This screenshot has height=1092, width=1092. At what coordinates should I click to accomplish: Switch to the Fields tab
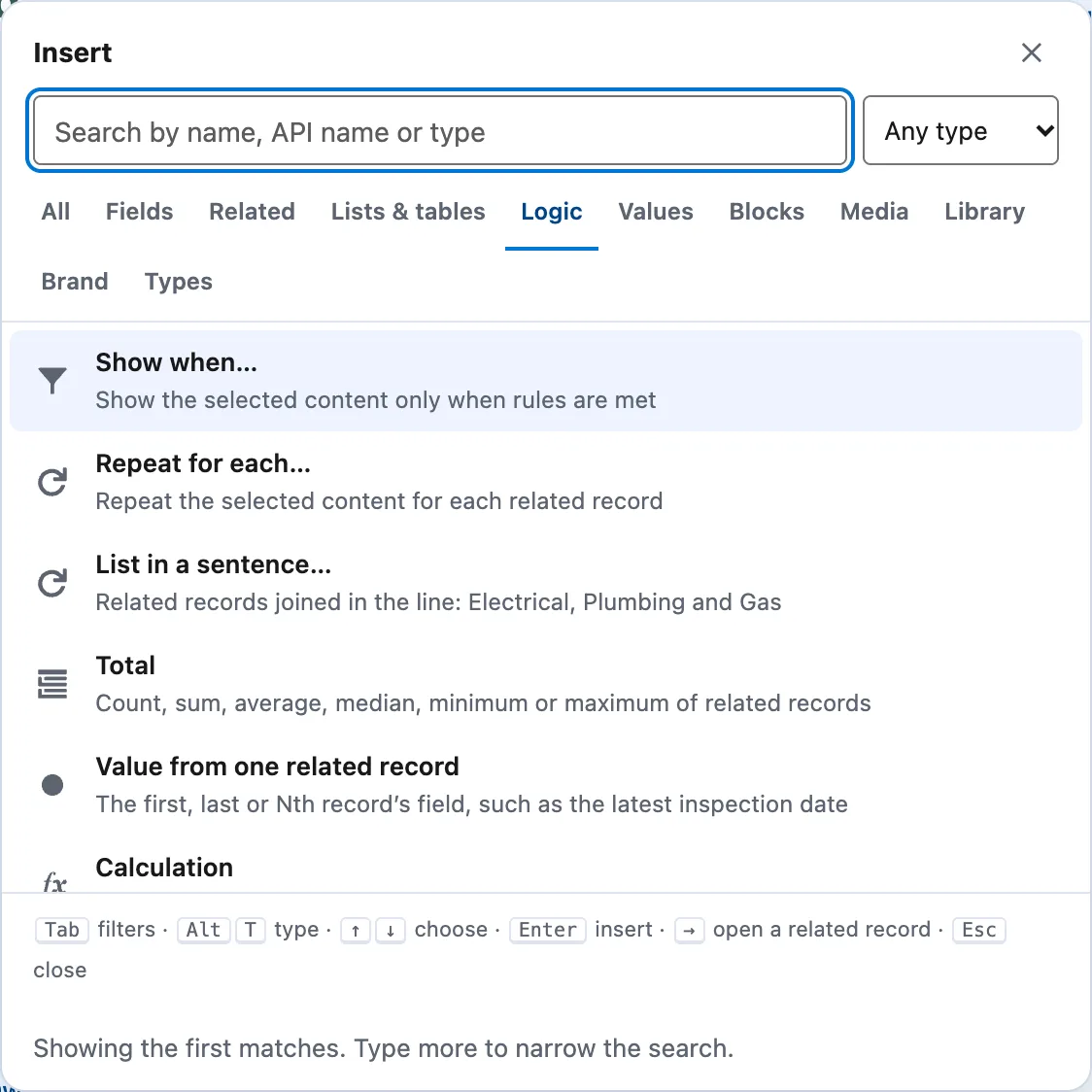pos(139,212)
